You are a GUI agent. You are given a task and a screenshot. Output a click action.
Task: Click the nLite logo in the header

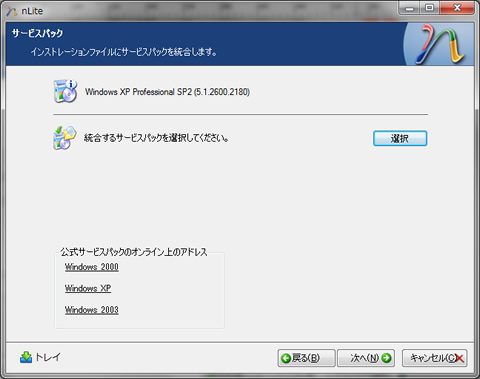(440, 44)
